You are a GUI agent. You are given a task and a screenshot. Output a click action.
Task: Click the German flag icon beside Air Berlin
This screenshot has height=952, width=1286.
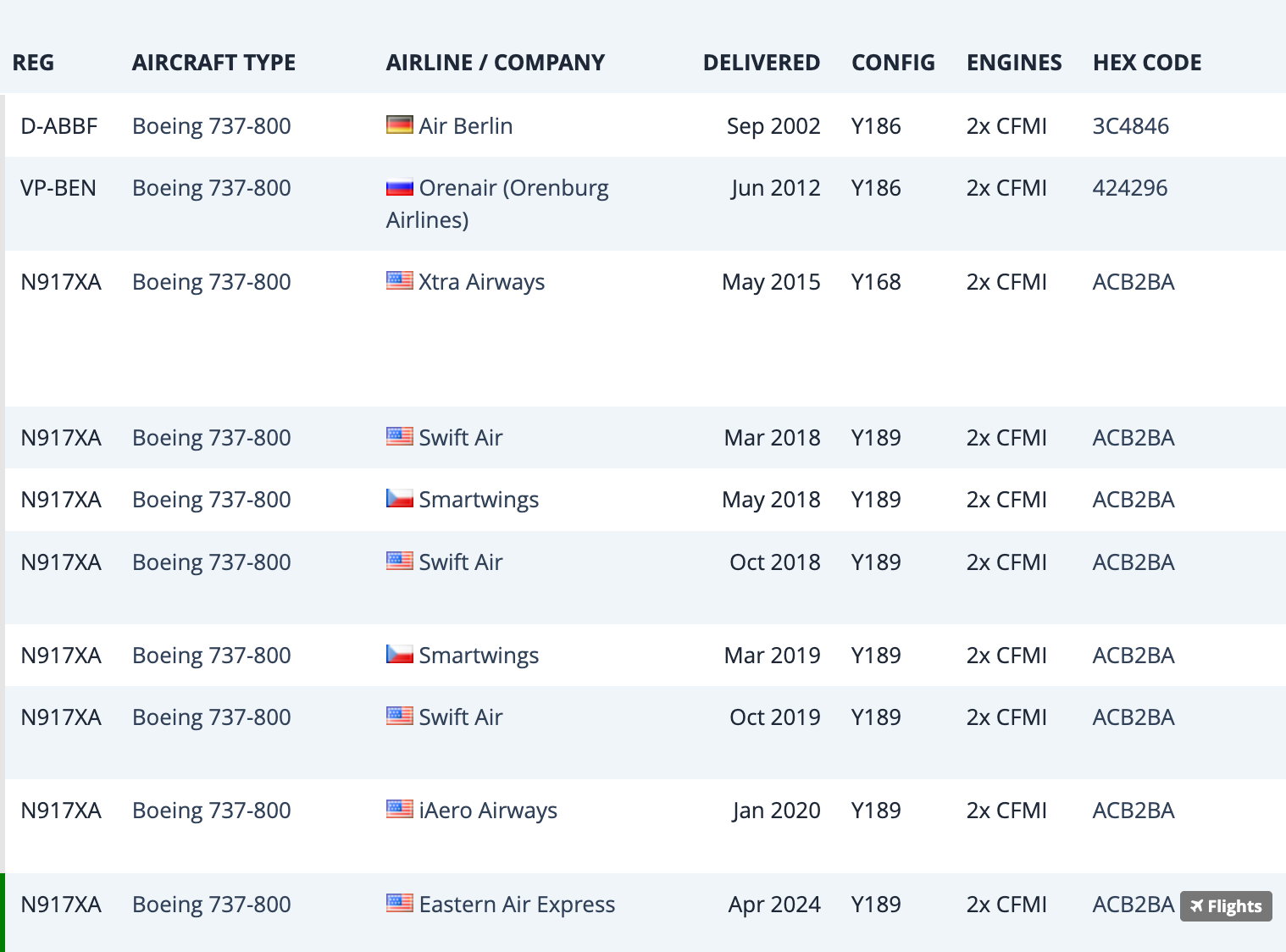click(400, 125)
